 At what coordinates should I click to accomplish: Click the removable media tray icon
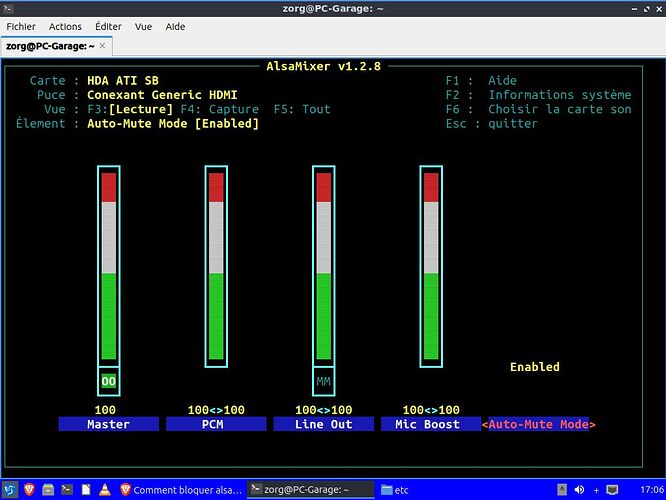[562, 490]
